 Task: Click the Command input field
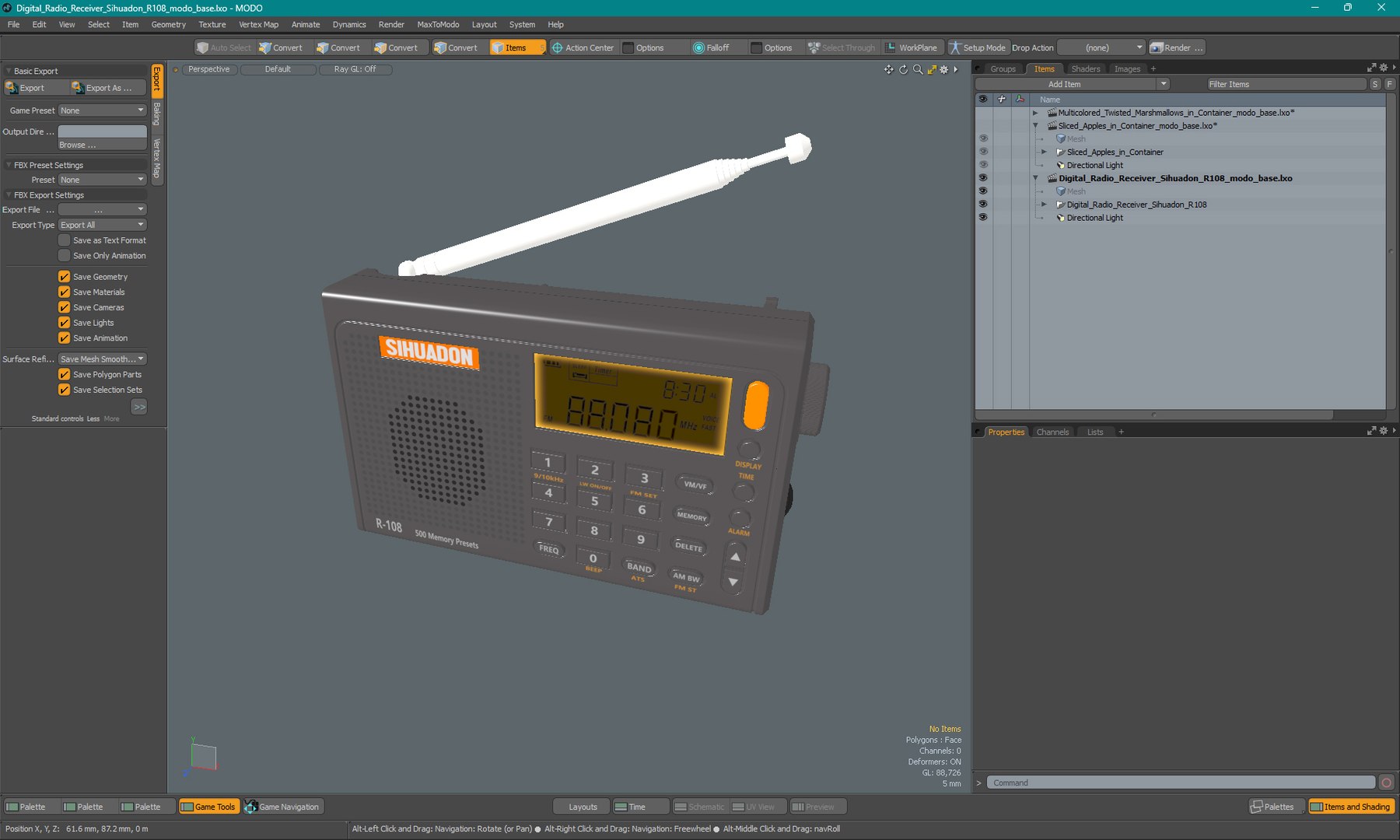point(1181,782)
